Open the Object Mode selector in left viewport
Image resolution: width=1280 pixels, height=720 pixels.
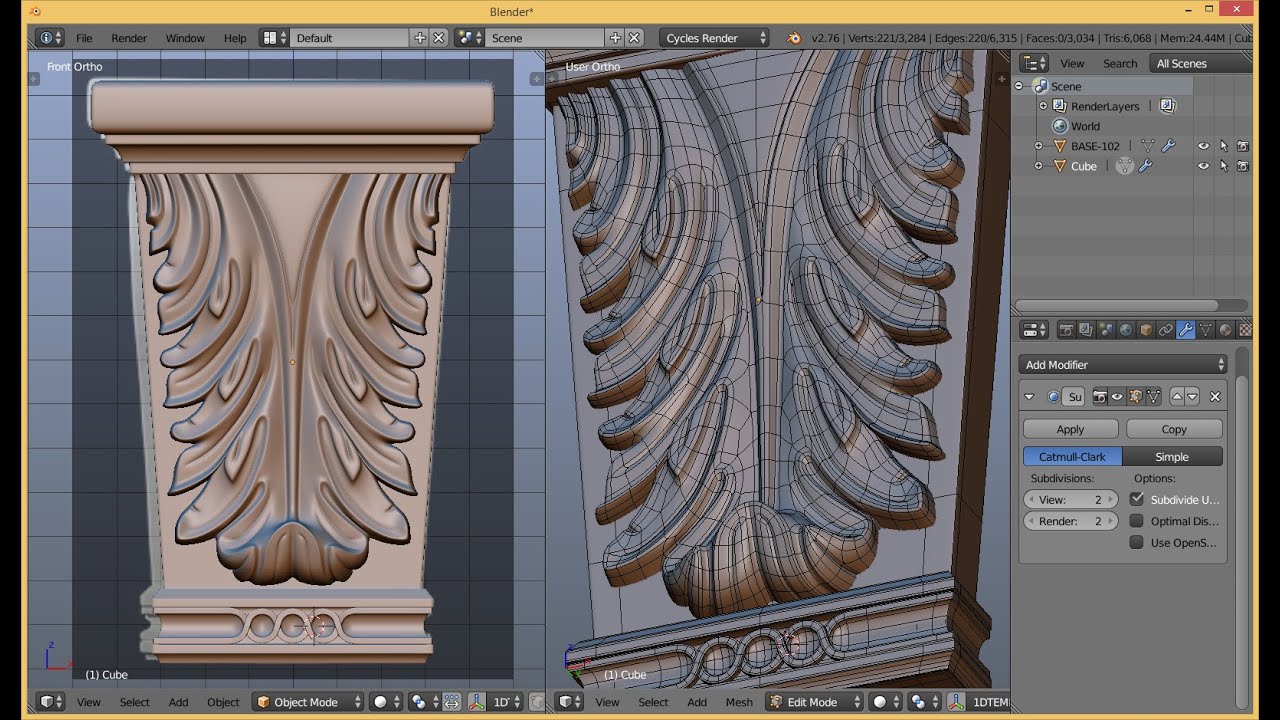308,702
